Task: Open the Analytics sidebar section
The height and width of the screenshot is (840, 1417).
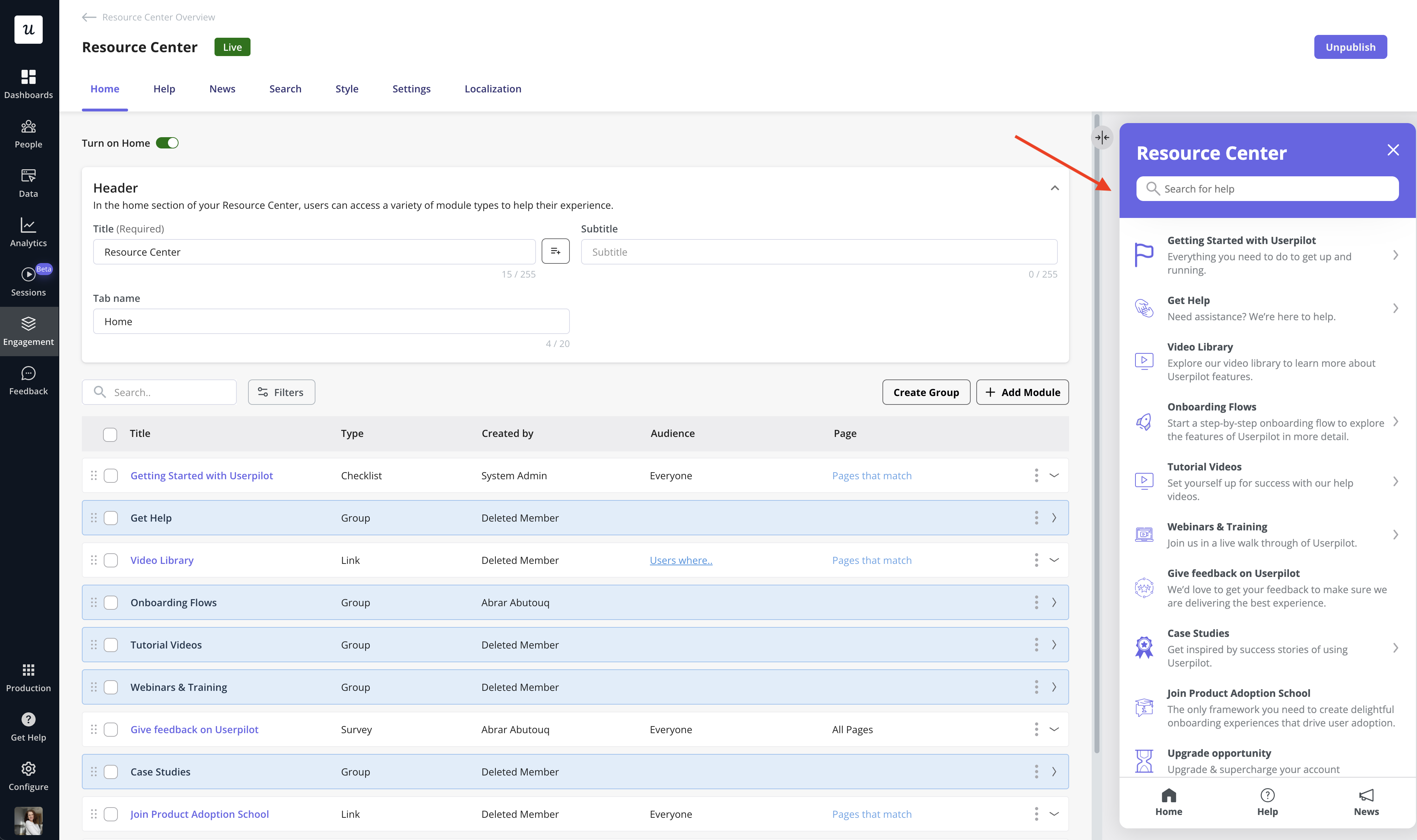Action: (x=28, y=232)
